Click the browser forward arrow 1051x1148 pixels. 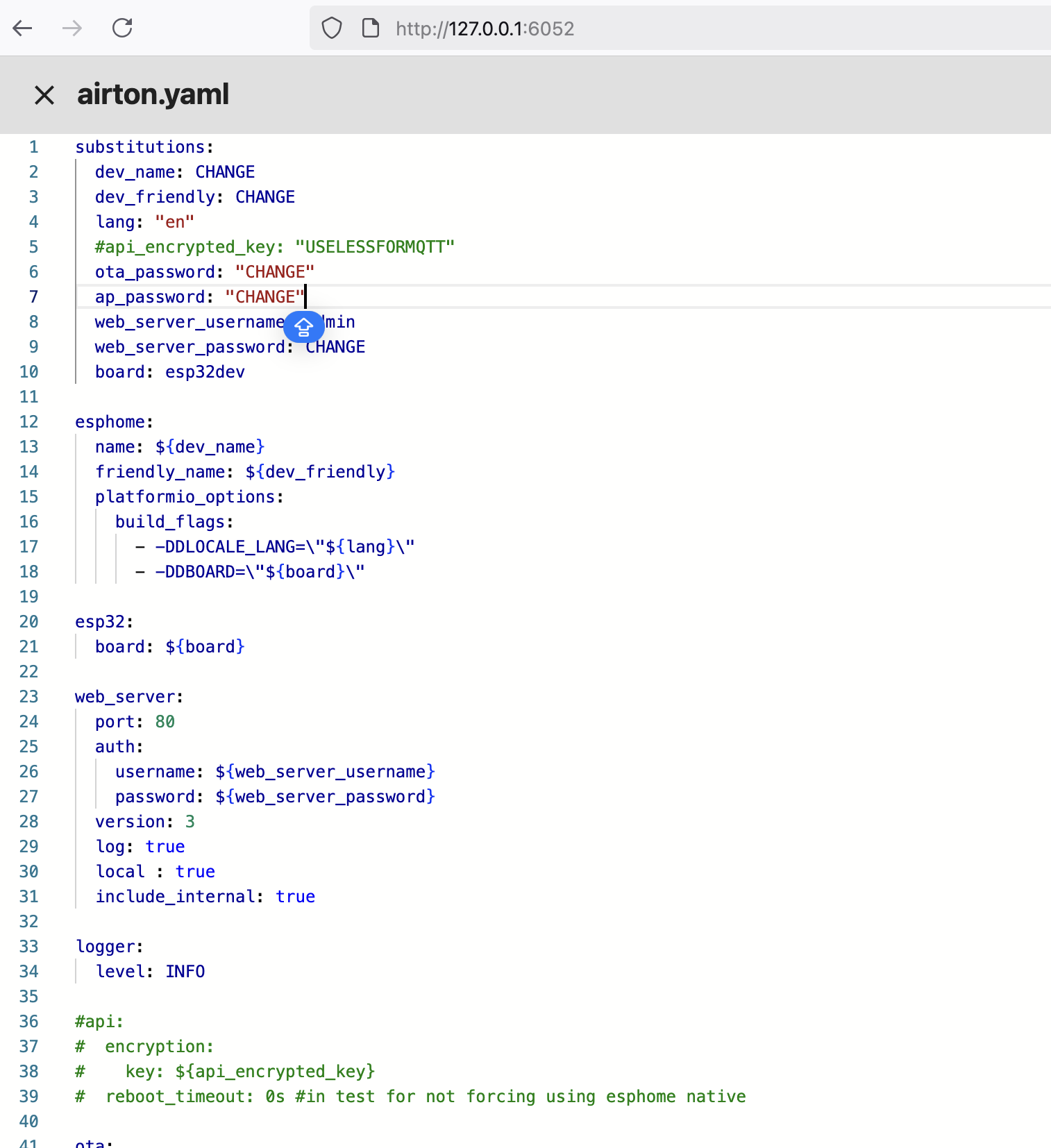(x=72, y=28)
